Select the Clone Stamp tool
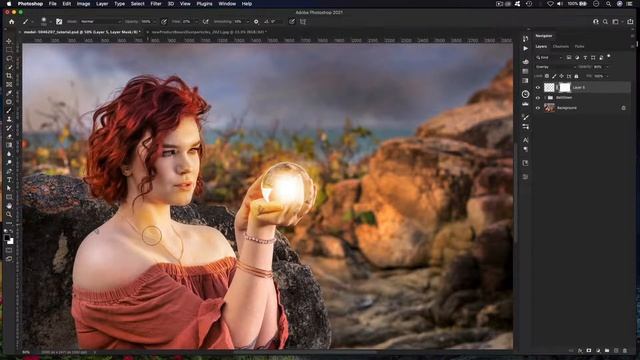Viewport: 640px width, 360px height. [9, 119]
